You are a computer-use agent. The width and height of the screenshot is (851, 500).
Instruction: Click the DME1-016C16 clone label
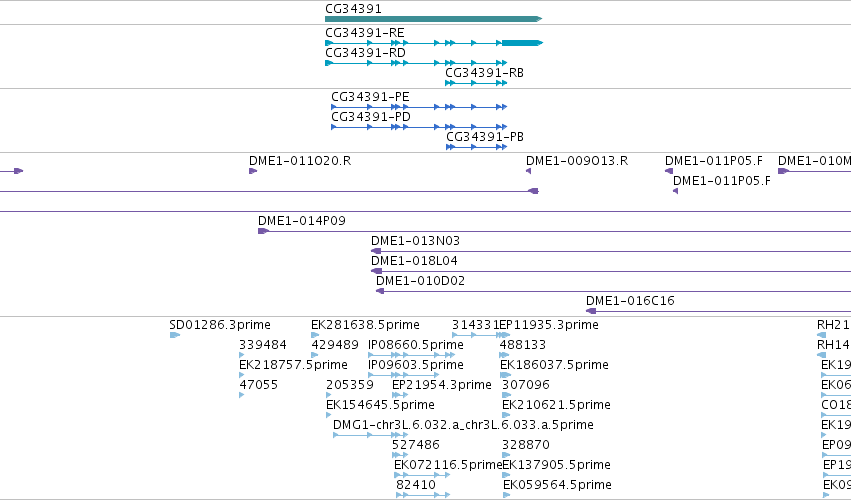pyautogui.click(x=630, y=301)
